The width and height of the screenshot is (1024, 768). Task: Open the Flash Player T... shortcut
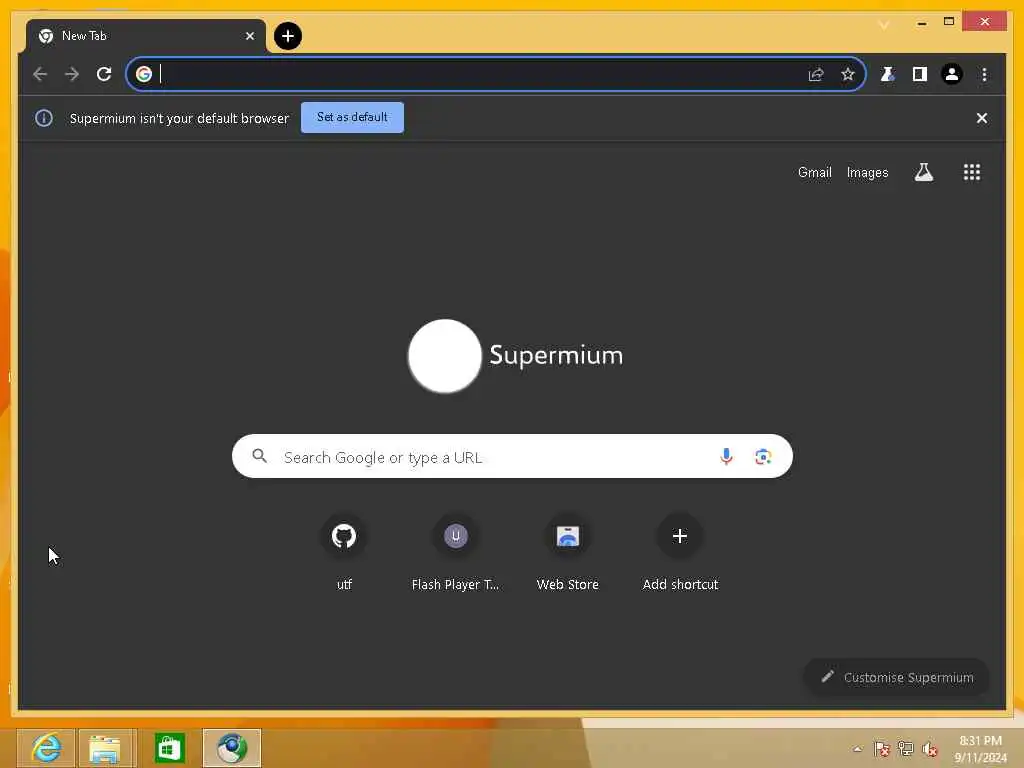tap(456, 552)
